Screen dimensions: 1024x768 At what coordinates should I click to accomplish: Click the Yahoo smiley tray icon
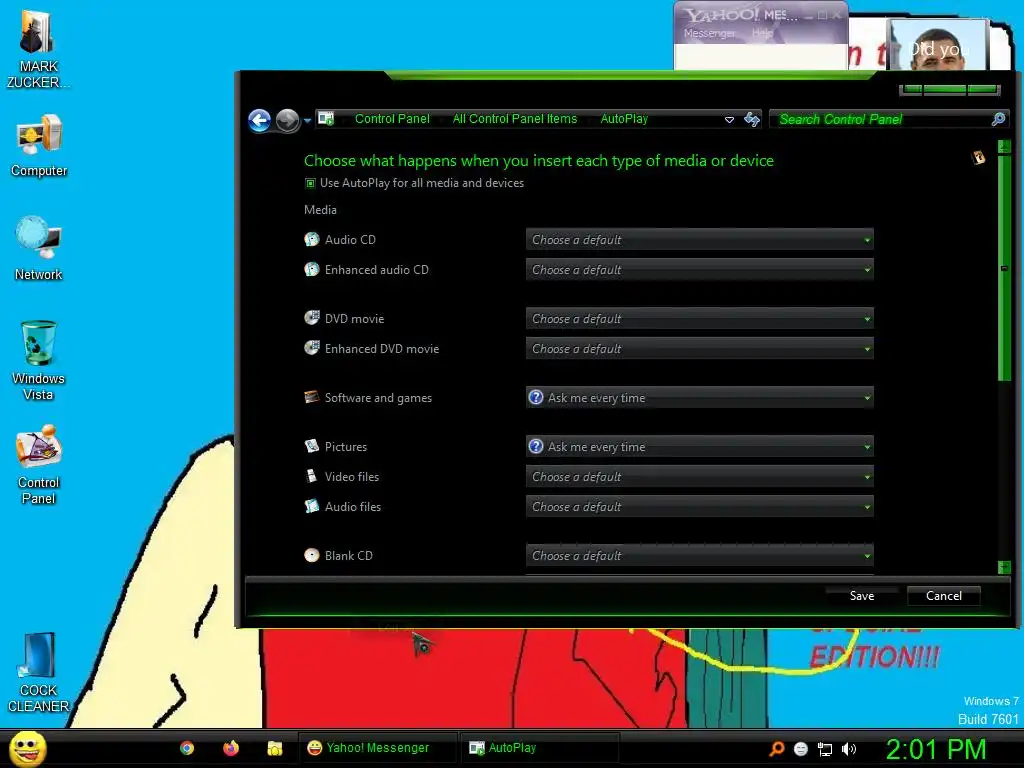tap(801, 749)
